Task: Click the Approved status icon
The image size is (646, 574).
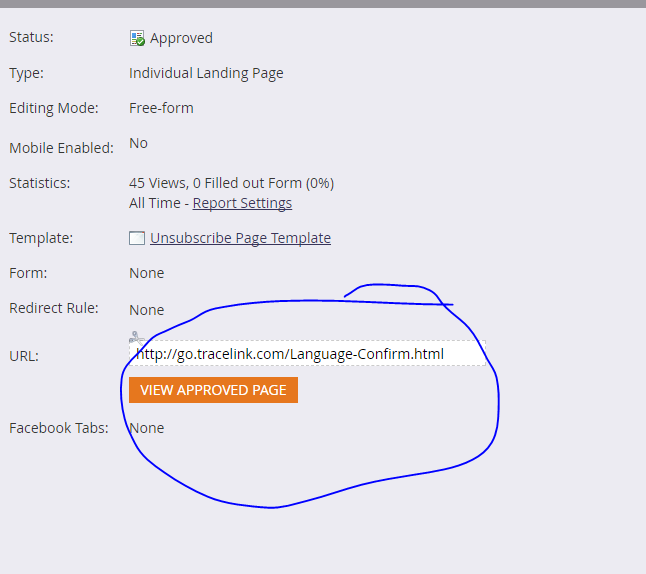Action: 138,38
